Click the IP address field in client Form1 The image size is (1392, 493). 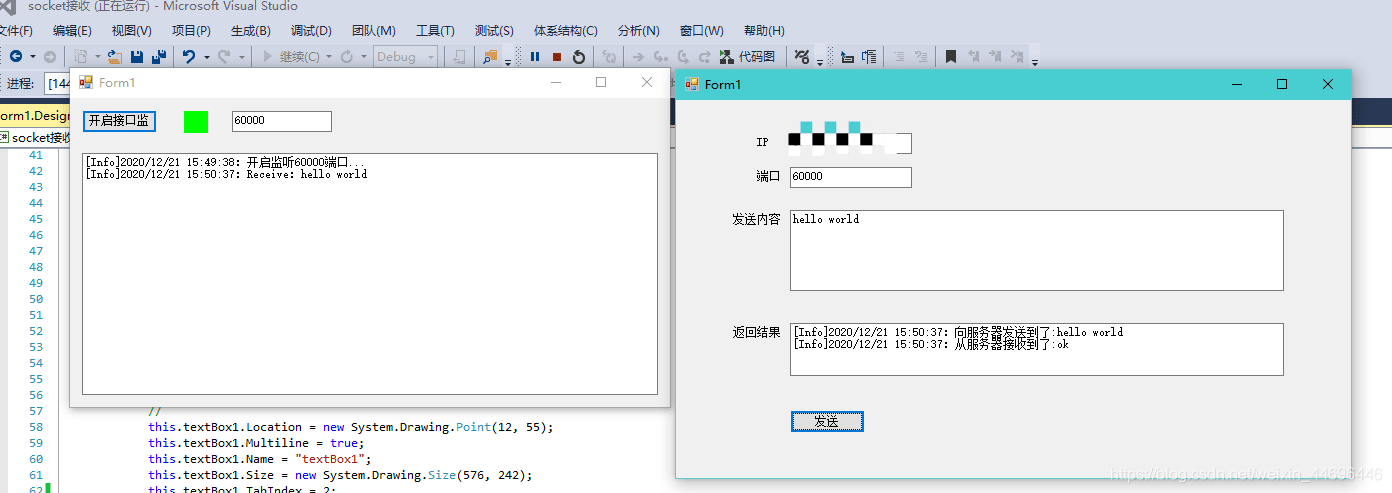[x=850, y=142]
